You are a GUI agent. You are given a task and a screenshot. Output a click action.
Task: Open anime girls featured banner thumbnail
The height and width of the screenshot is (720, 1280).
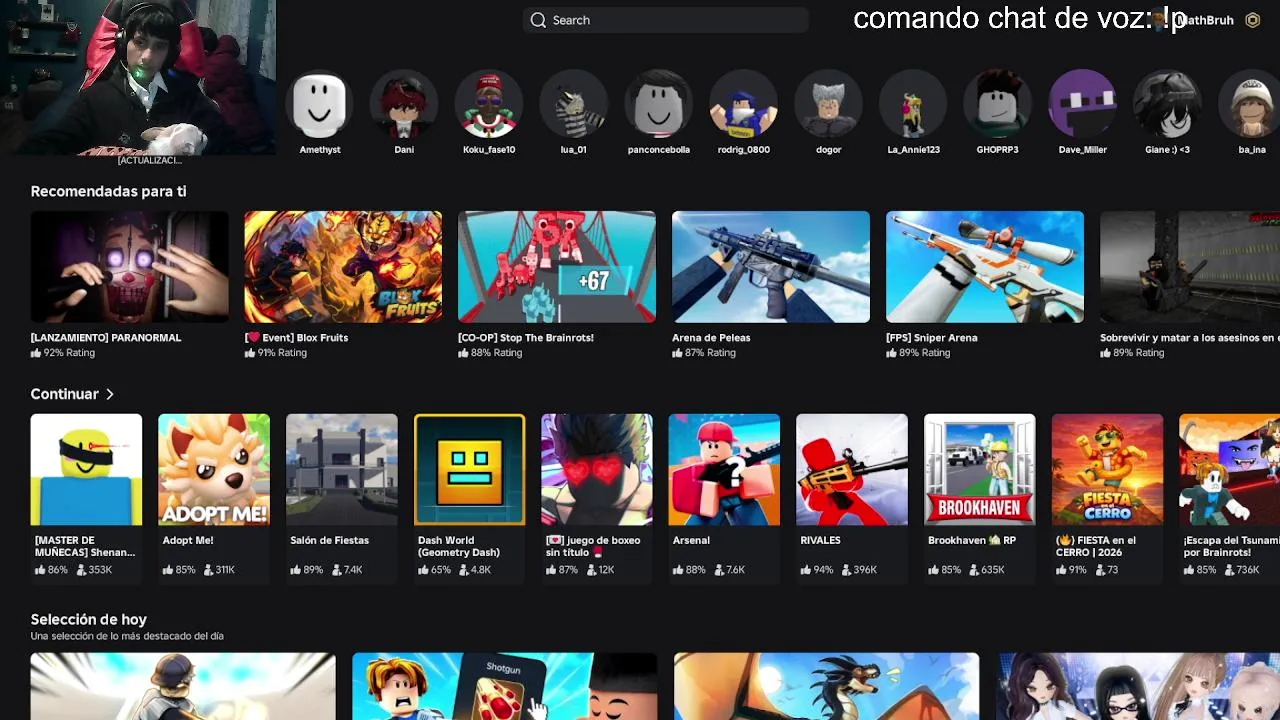pos(1139,686)
